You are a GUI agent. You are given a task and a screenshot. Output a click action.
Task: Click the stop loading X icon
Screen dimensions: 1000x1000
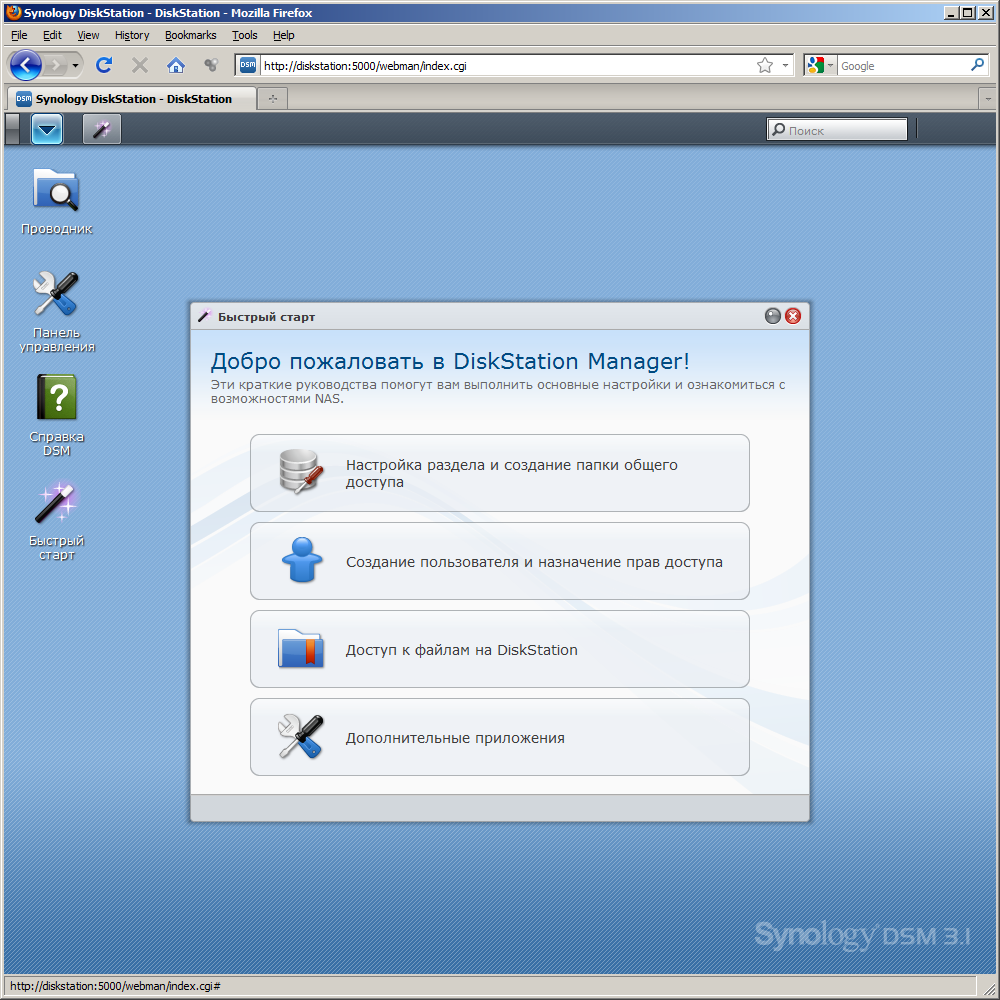140,65
